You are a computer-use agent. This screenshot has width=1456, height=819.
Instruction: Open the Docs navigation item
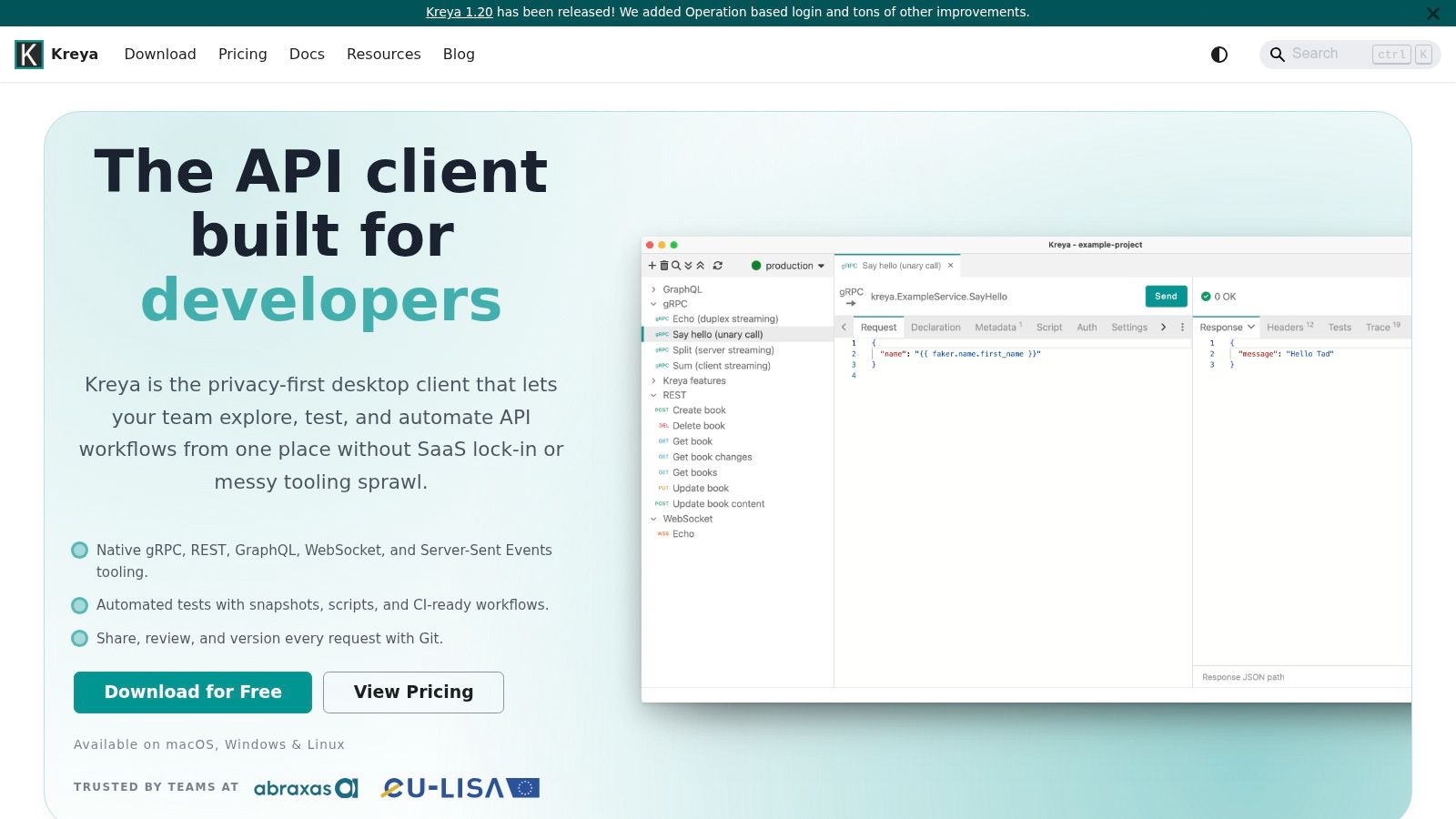pos(307,55)
